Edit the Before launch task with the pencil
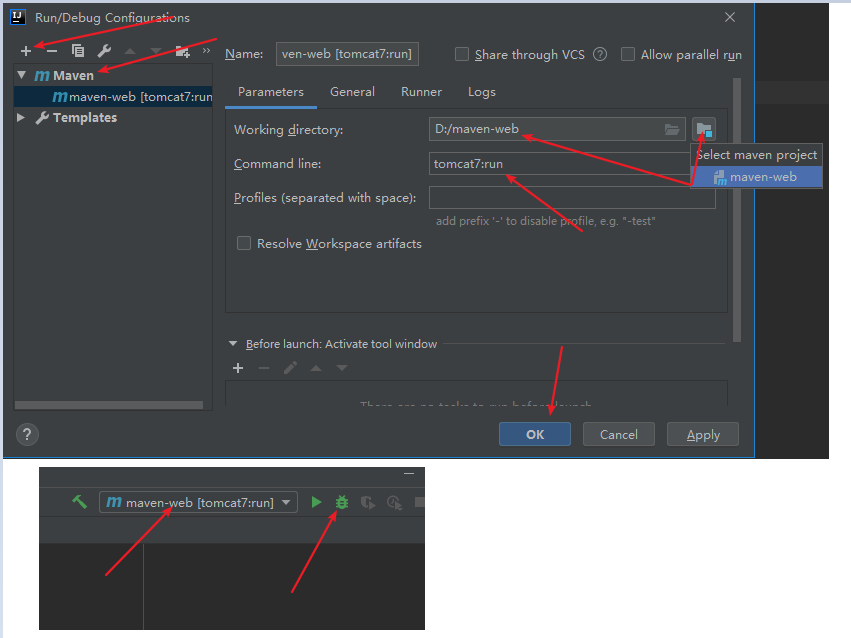851x638 pixels. pyautogui.click(x=290, y=368)
